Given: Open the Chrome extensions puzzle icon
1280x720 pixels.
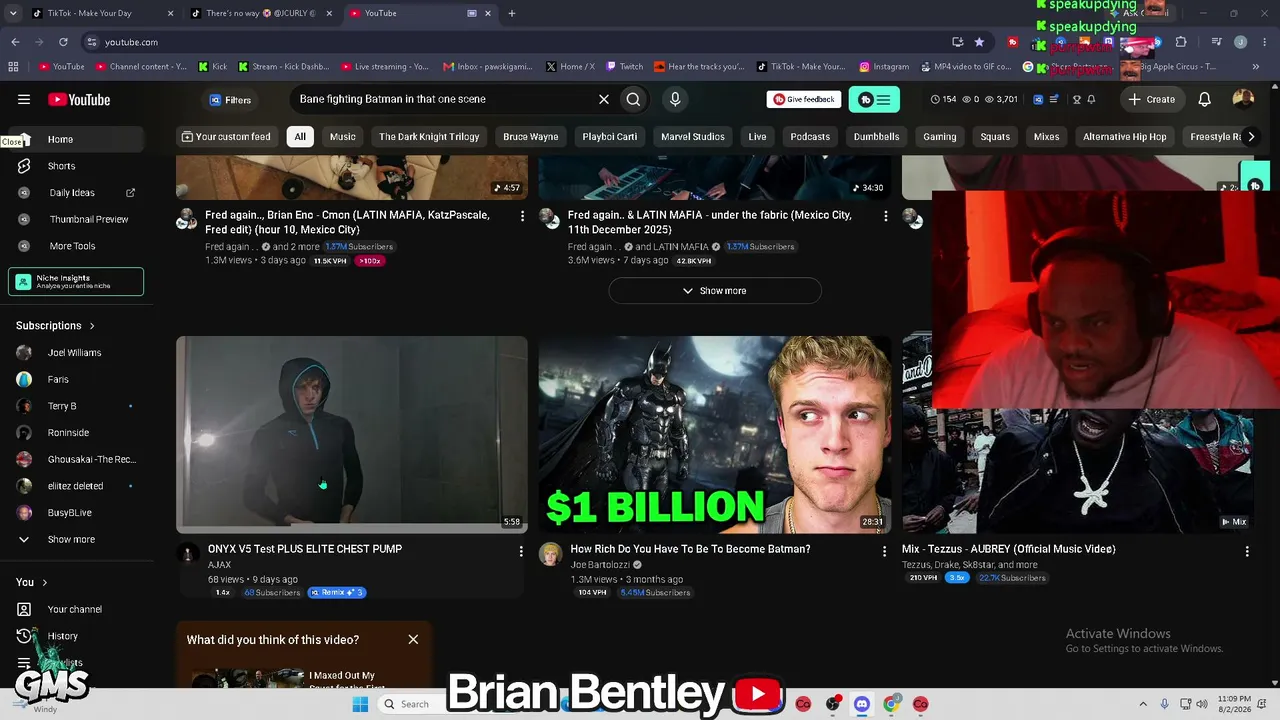Looking at the screenshot, I should click(x=1181, y=42).
